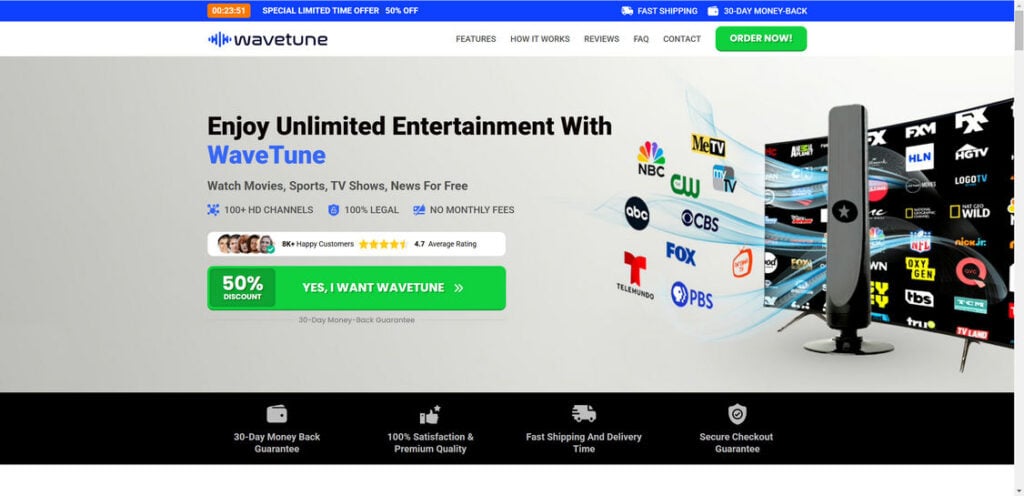Click "30-DAY MONEY-BACK" top bar text
The height and width of the screenshot is (496, 1024).
(765, 10)
